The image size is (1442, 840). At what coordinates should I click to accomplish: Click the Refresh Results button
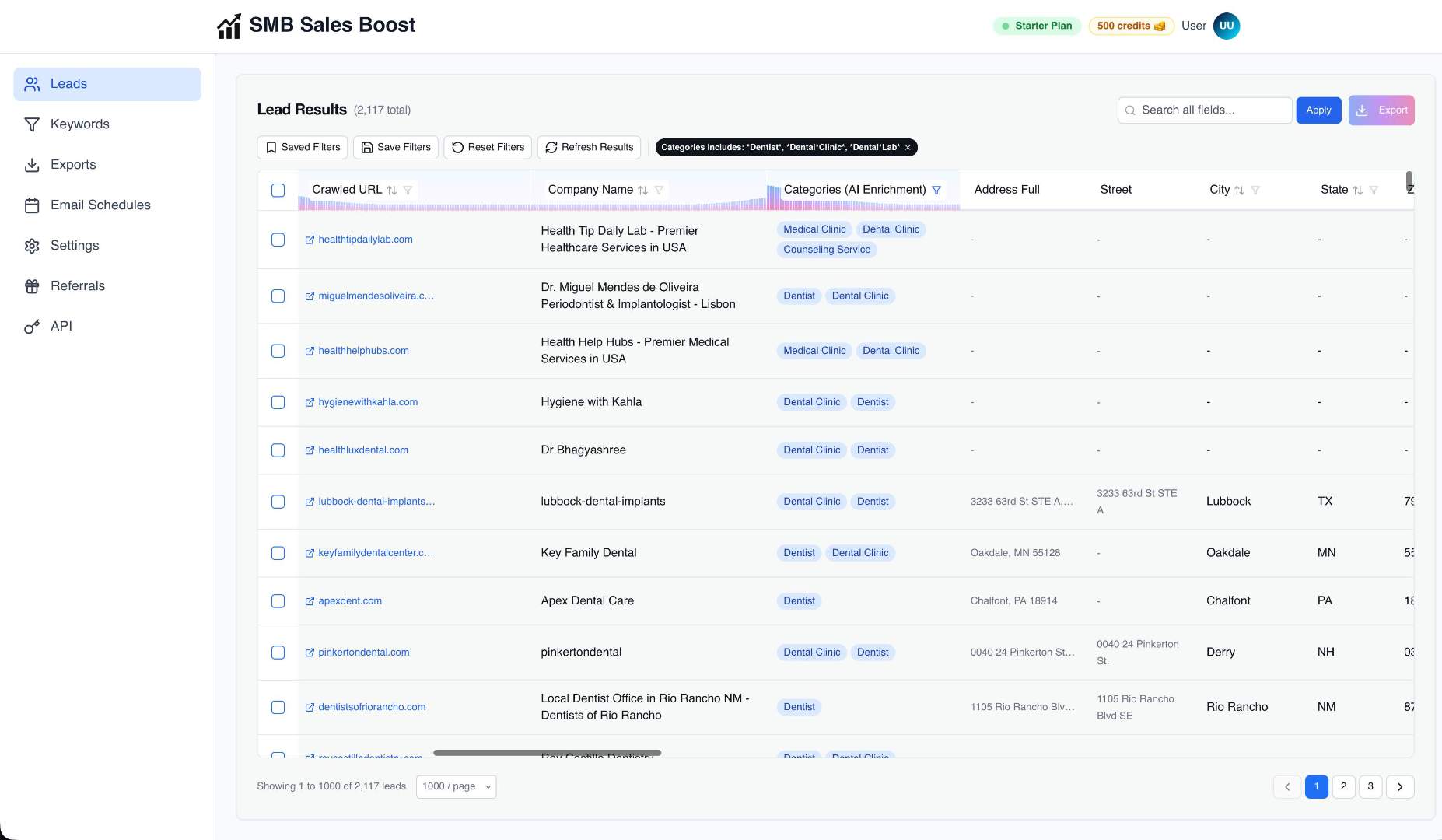coord(589,147)
